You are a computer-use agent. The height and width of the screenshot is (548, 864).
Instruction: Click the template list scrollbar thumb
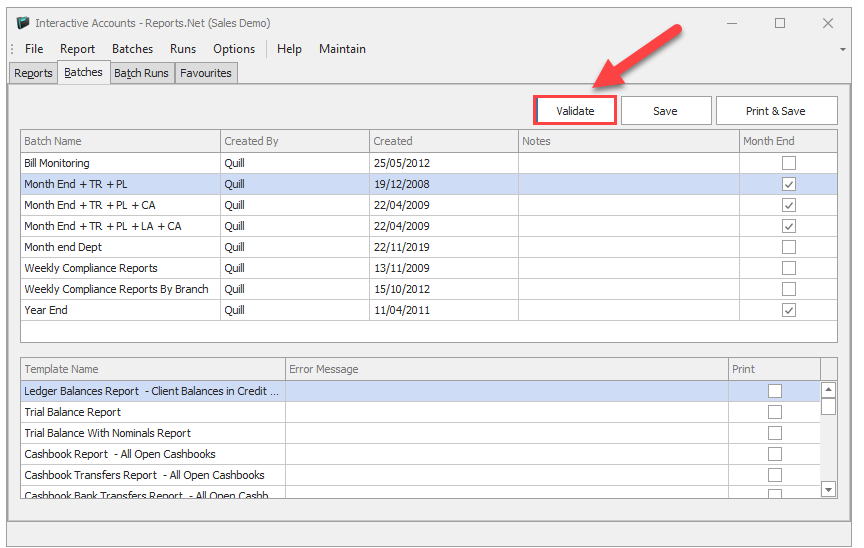tap(828, 406)
